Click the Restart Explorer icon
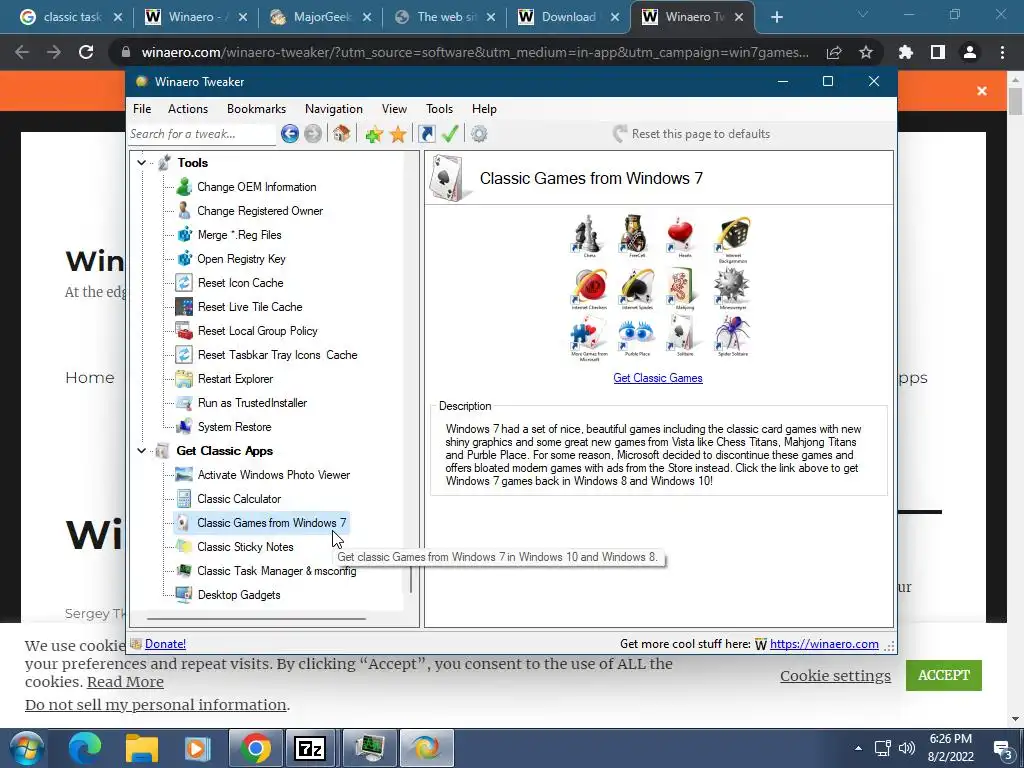This screenshot has width=1024, height=768. pyautogui.click(x=184, y=379)
